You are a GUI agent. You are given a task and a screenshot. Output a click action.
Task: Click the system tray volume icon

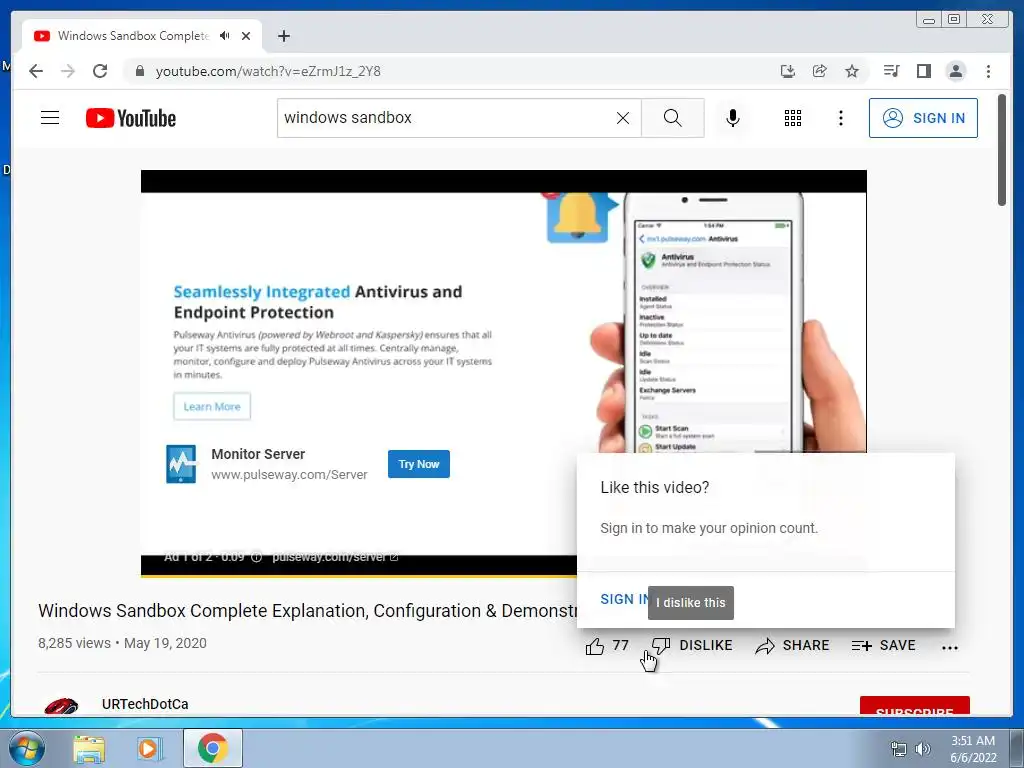point(923,748)
